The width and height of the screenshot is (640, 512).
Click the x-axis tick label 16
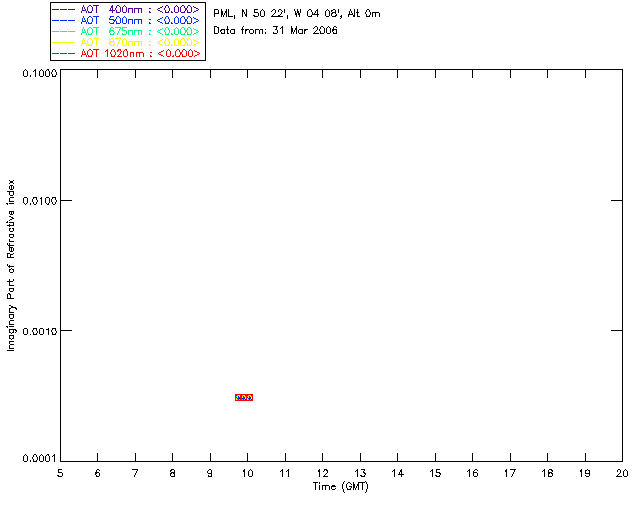point(472,473)
